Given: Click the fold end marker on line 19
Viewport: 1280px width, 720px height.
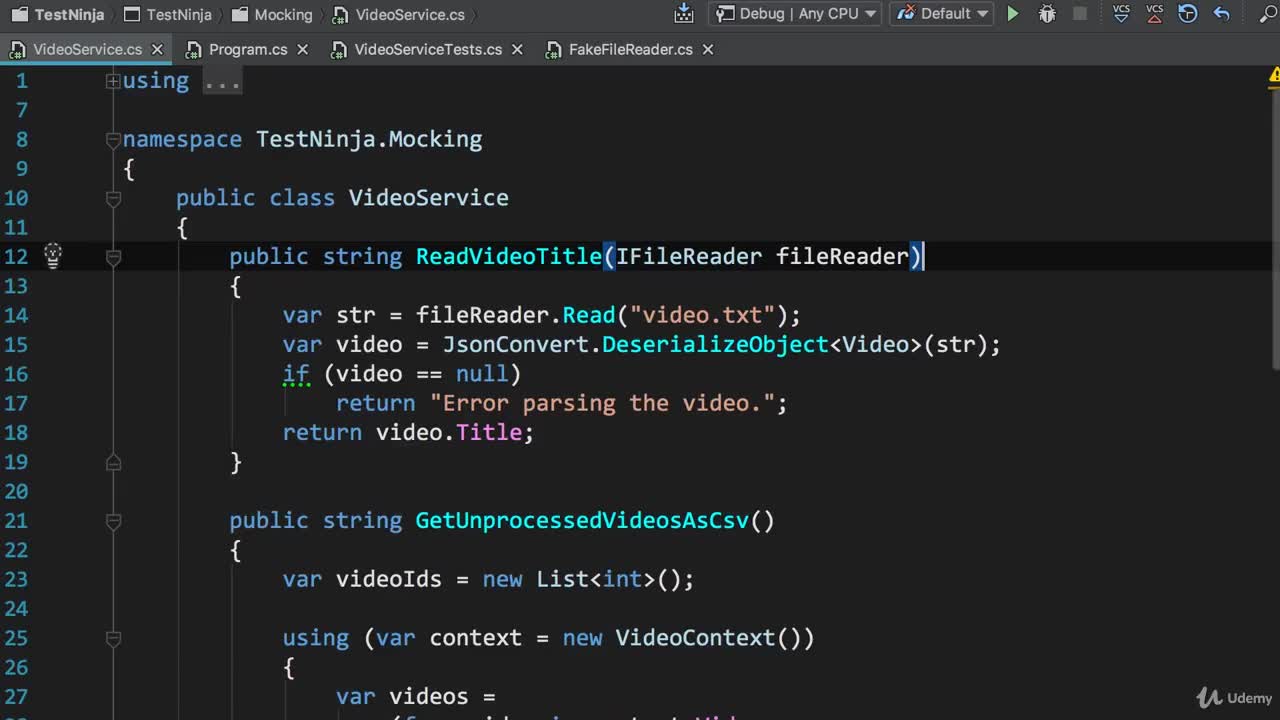Looking at the screenshot, I should (x=113, y=462).
